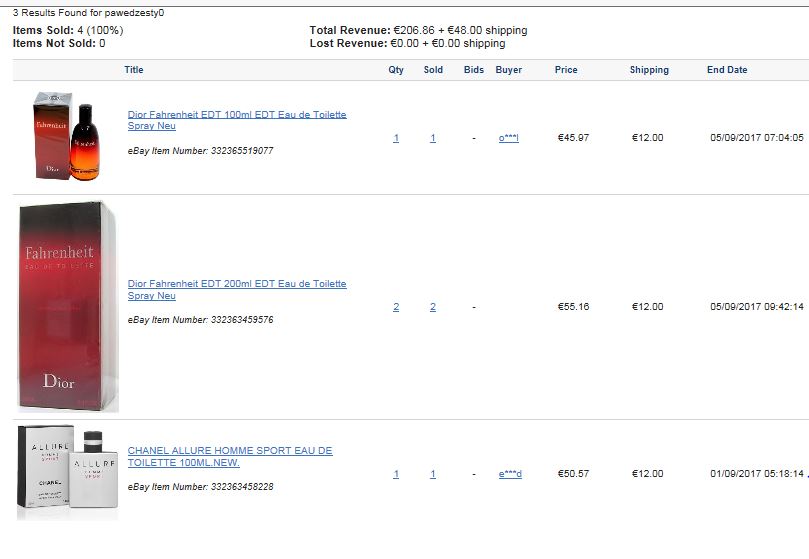Click Sold value 2 for Fahrenheit 200ml
Image resolution: width=809 pixels, height=559 pixels.
point(433,307)
